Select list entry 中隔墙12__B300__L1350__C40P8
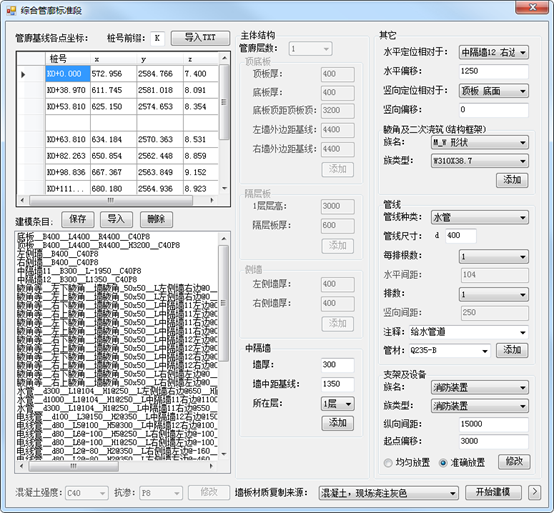The height and width of the screenshot is (513, 554). click(x=77, y=279)
